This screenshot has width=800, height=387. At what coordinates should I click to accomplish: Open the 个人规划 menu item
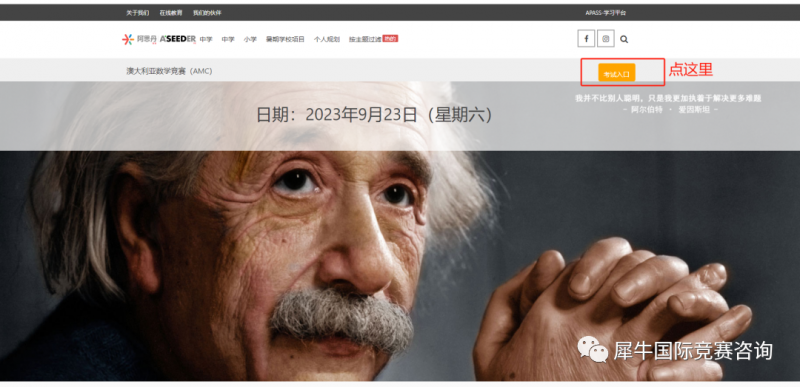click(x=327, y=39)
